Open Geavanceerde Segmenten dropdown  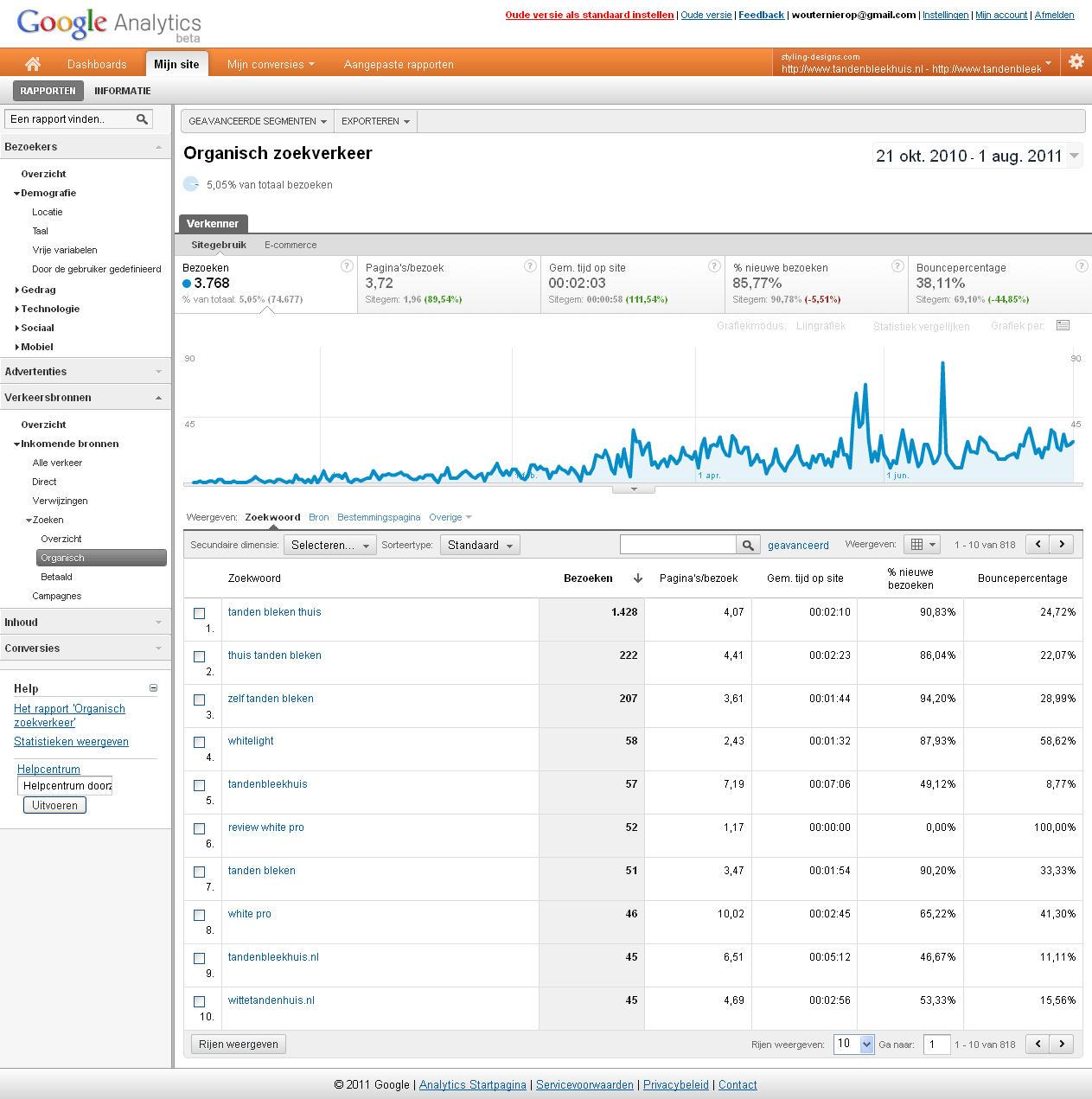[x=258, y=121]
